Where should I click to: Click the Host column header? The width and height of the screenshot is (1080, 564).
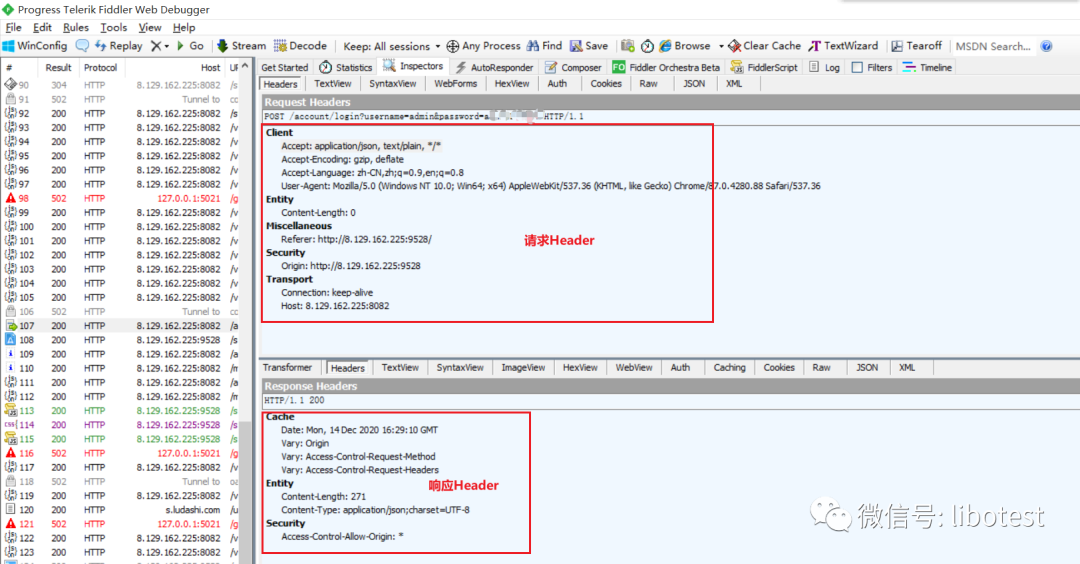pyautogui.click(x=210, y=67)
